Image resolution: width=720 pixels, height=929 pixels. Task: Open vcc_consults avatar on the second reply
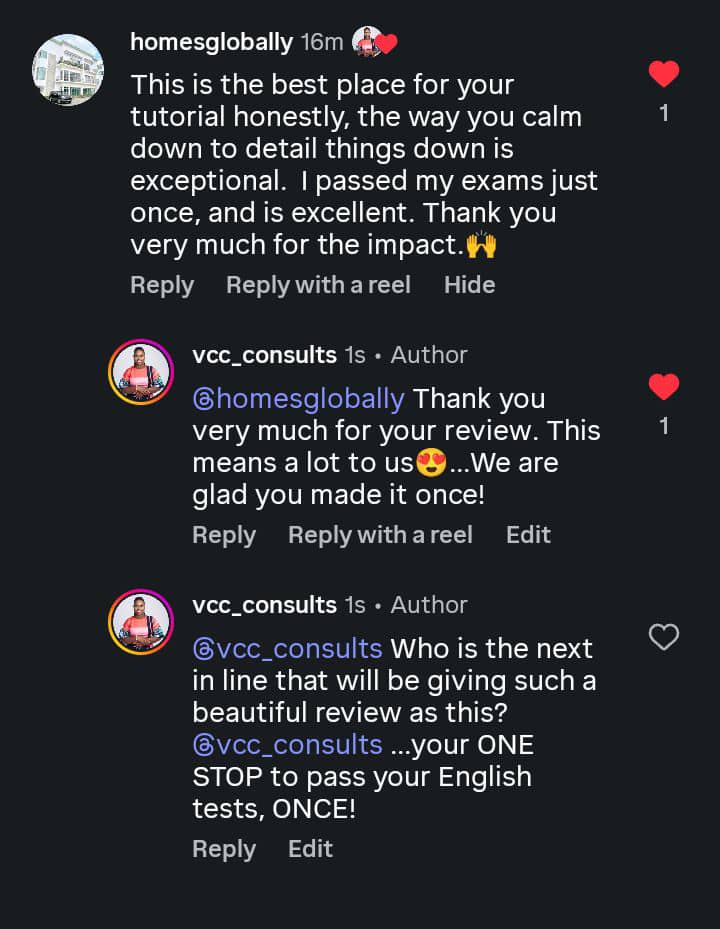pyautogui.click(x=141, y=622)
